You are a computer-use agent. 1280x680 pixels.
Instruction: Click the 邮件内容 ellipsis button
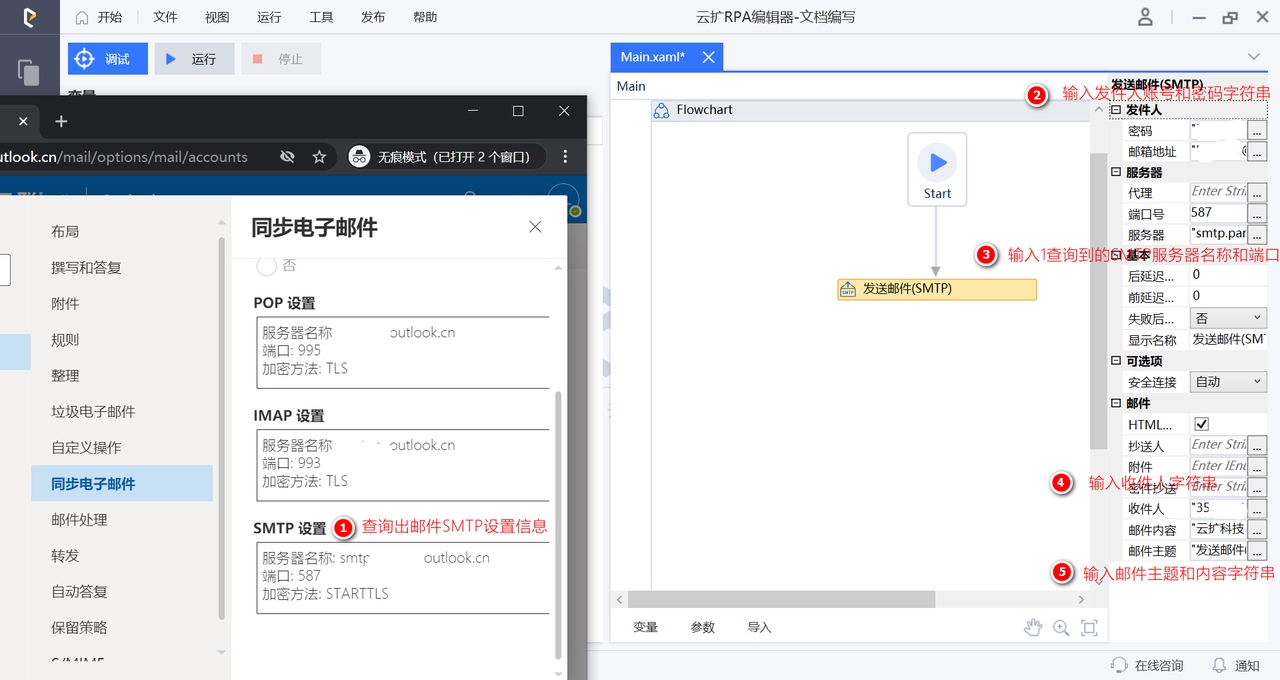tap(1257, 529)
